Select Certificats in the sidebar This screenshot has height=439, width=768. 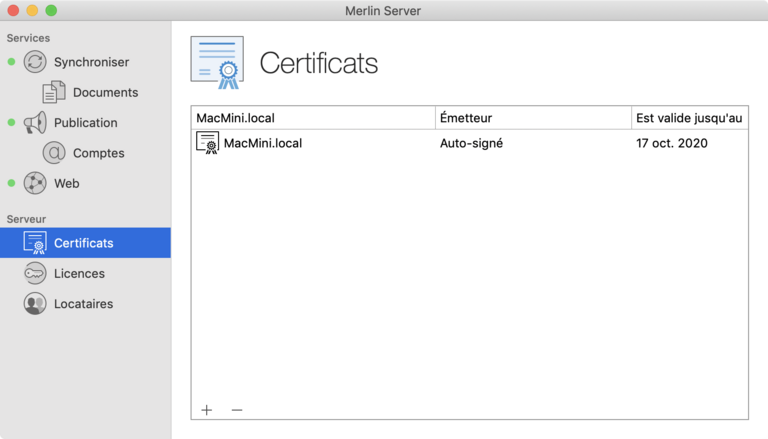85,243
